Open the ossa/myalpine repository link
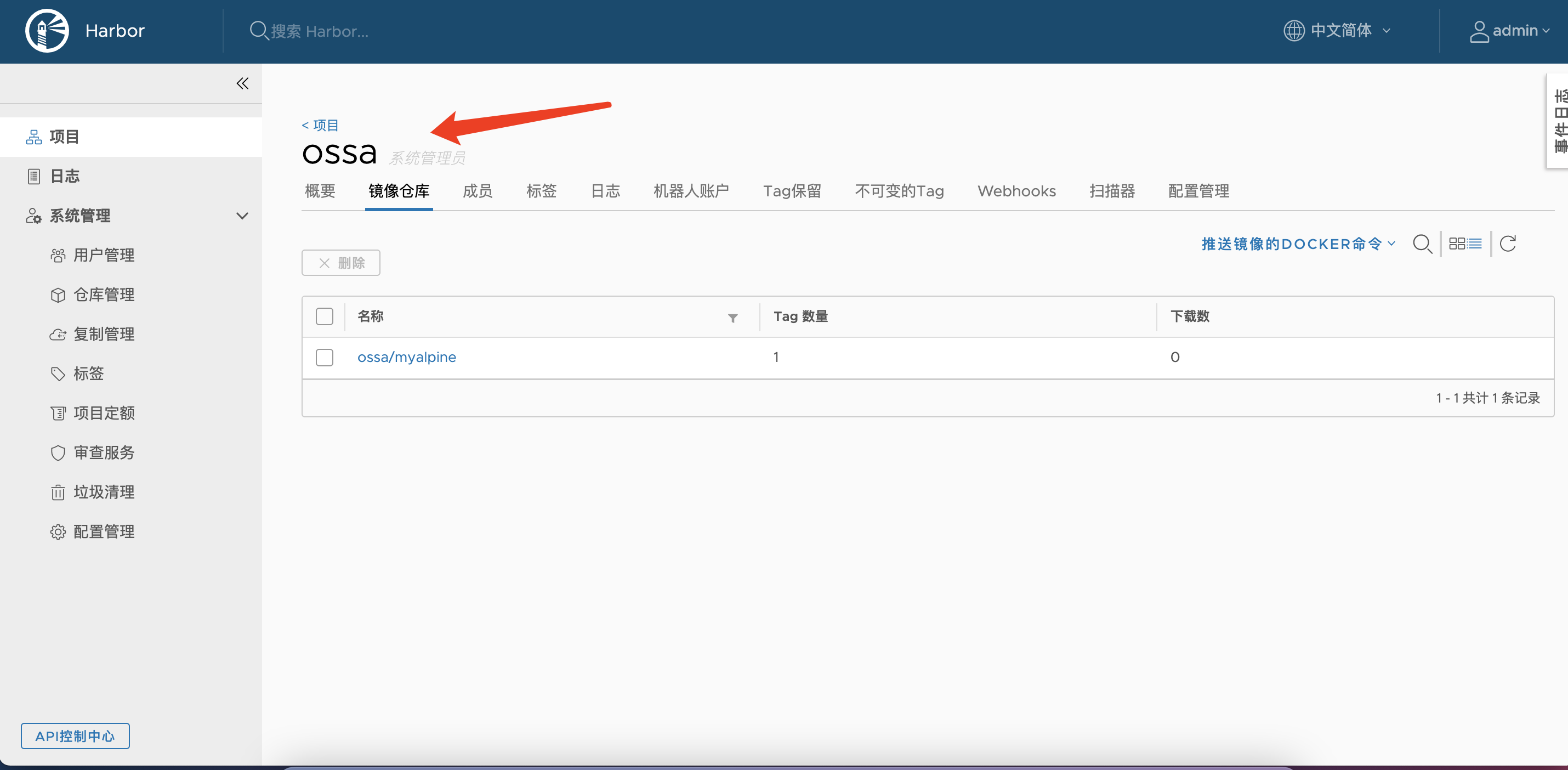This screenshot has width=1568, height=770. 407,358
